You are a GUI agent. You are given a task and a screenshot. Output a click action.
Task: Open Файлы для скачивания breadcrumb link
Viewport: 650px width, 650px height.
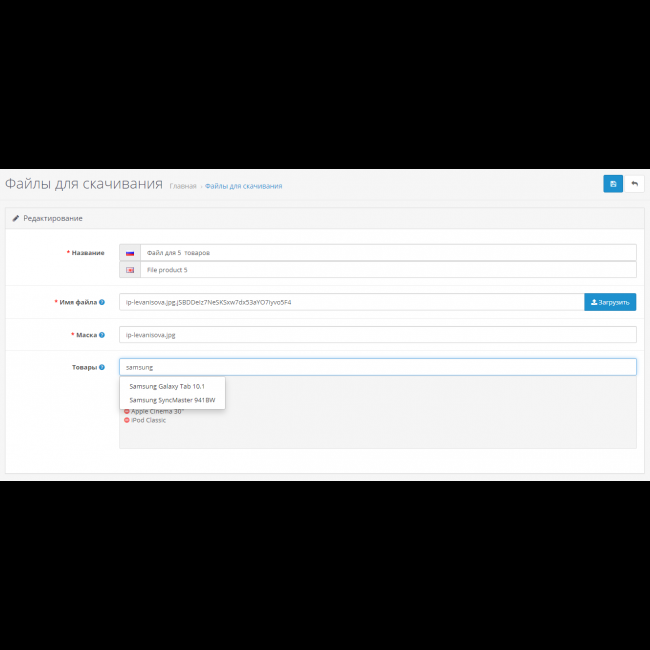[243, 186]
